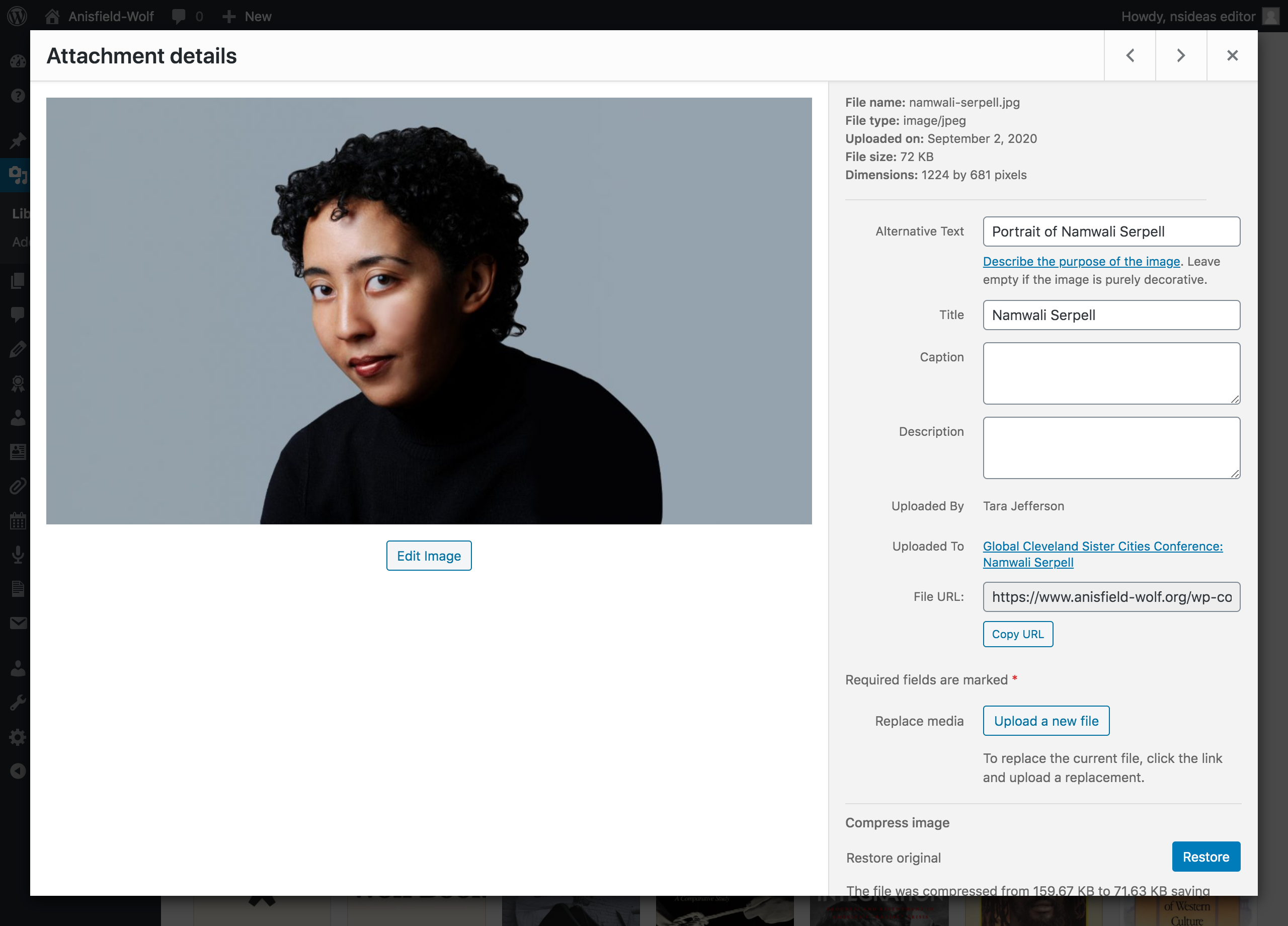Click into the Caption text area
This screenshot has height=926, width=1288.
[1111, 373]
